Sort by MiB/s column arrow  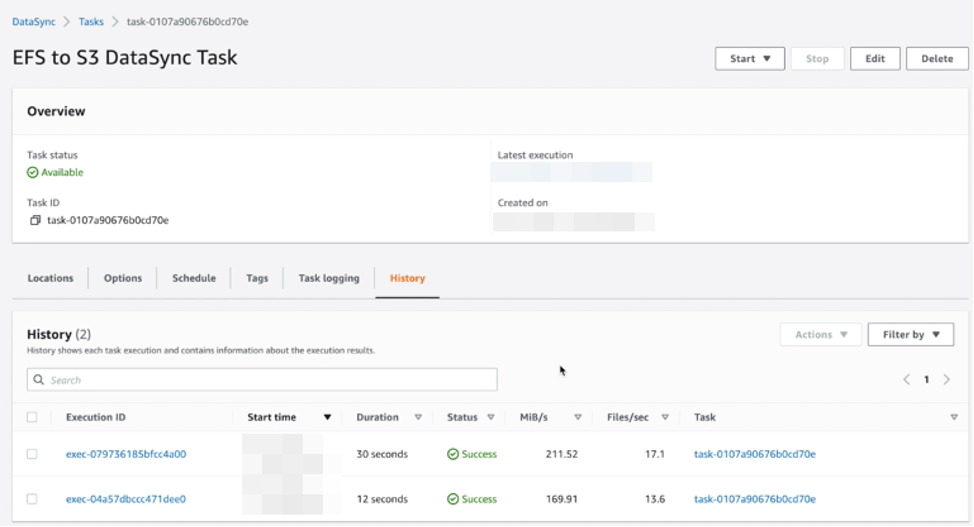coord(578,417)
